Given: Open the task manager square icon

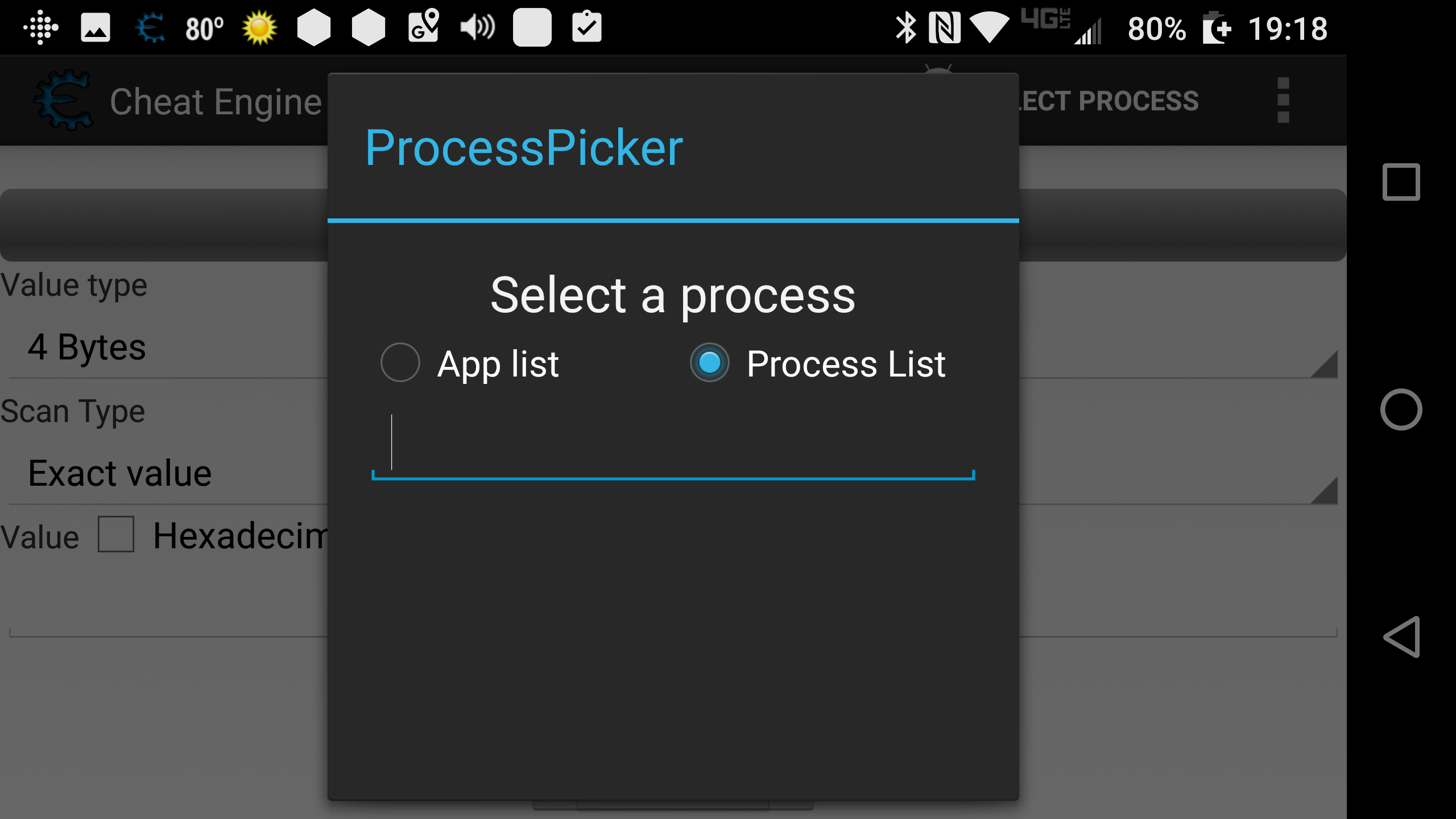Looking at the screenshot, I should point(1401,182).
